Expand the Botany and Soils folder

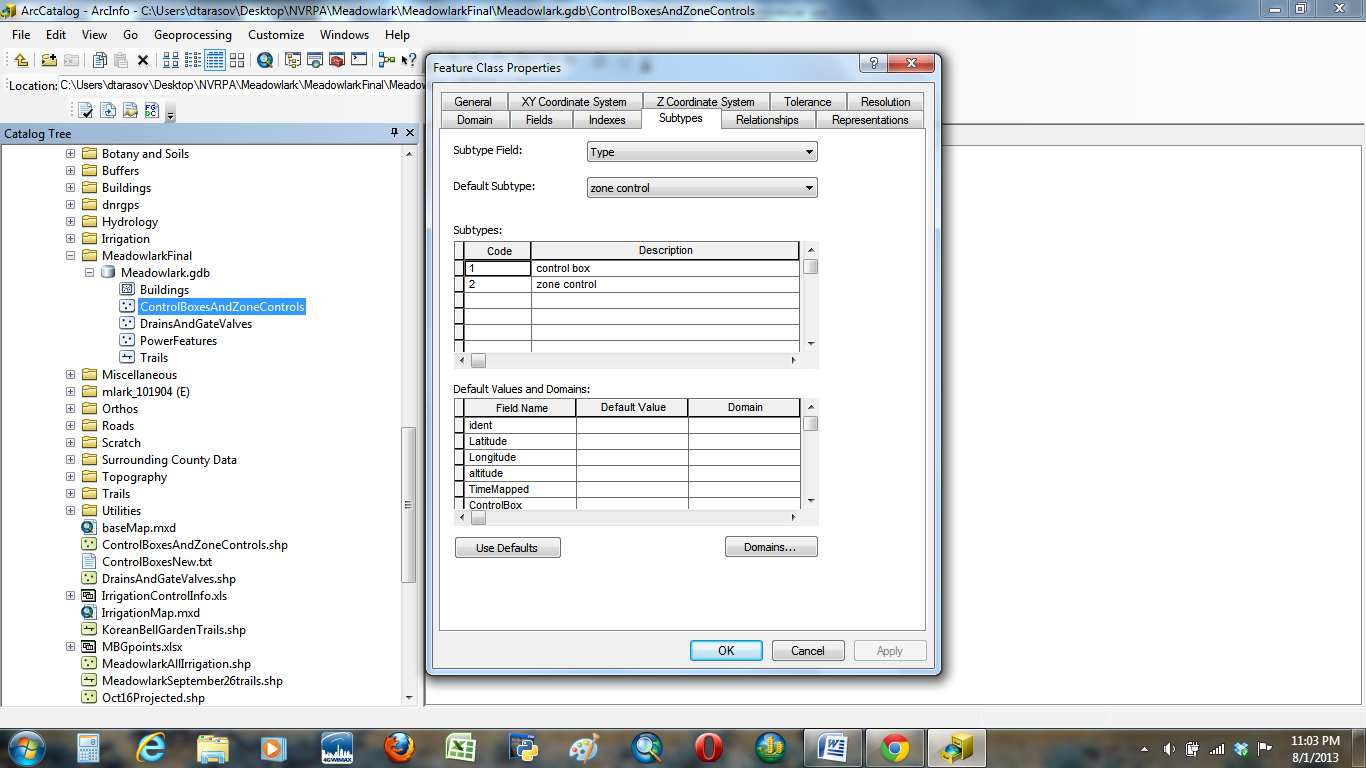(x=70, y=154)
